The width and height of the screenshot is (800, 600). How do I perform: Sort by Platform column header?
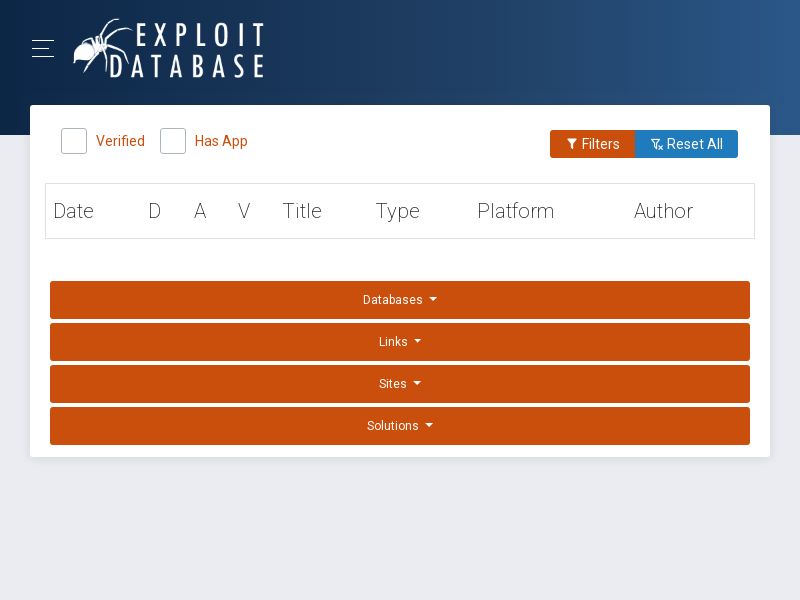pos(515,211)
